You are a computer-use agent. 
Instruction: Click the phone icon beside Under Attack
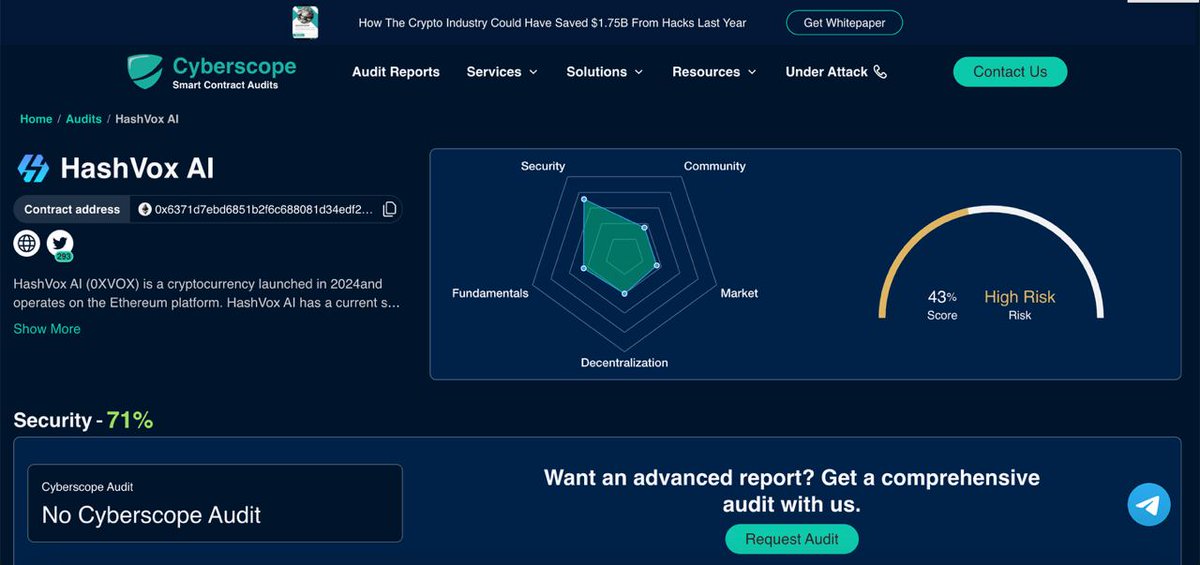point(880,72)
